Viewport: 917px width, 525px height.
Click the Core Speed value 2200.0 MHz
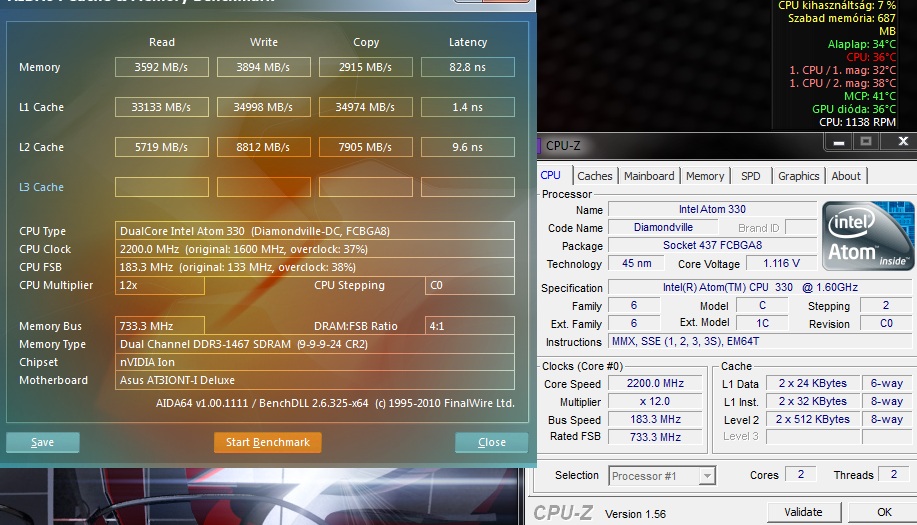pos(655,384)
